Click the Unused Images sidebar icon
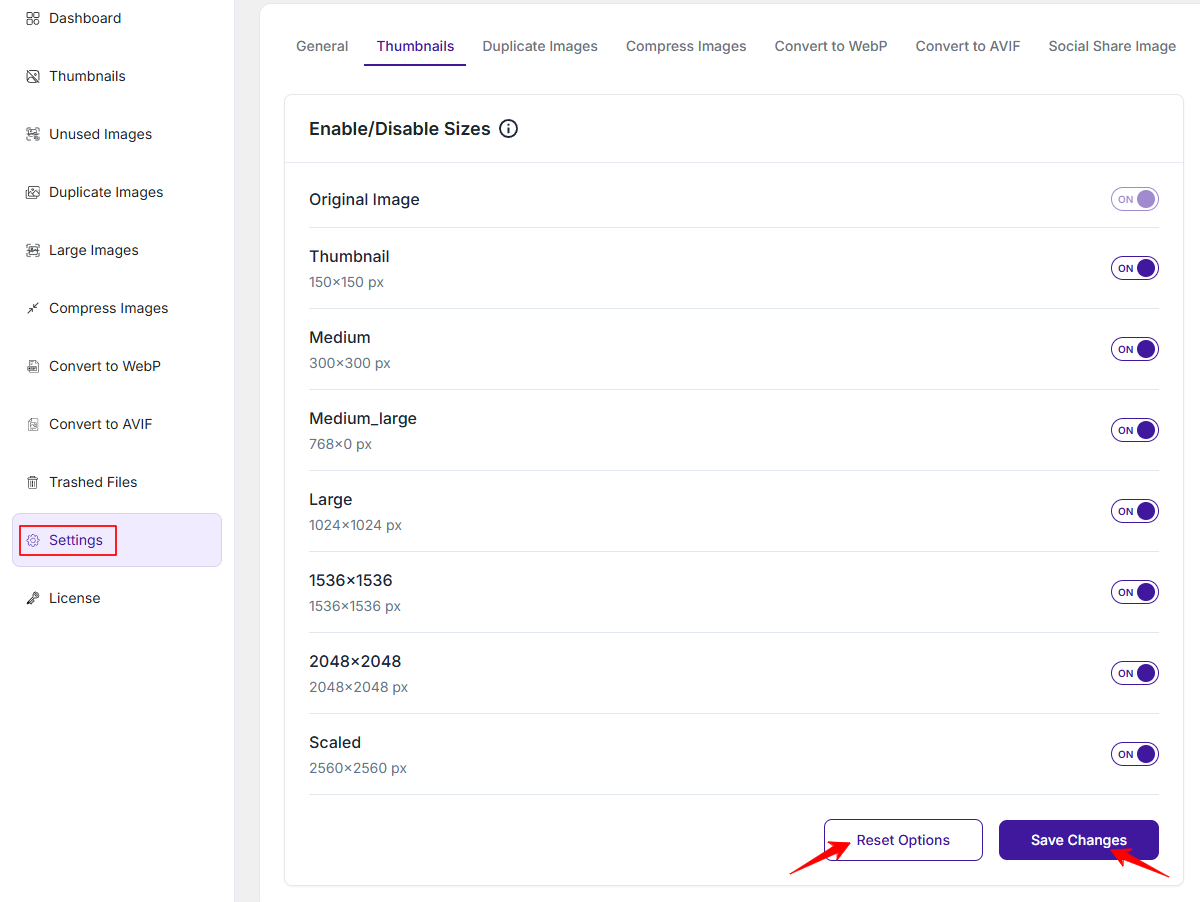 33,134
